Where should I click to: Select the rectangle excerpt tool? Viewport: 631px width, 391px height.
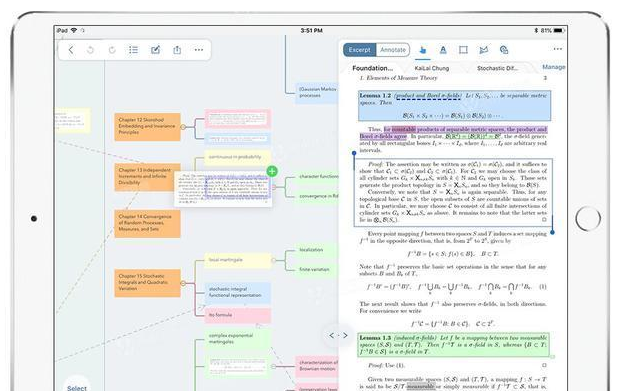coord(463,50)
